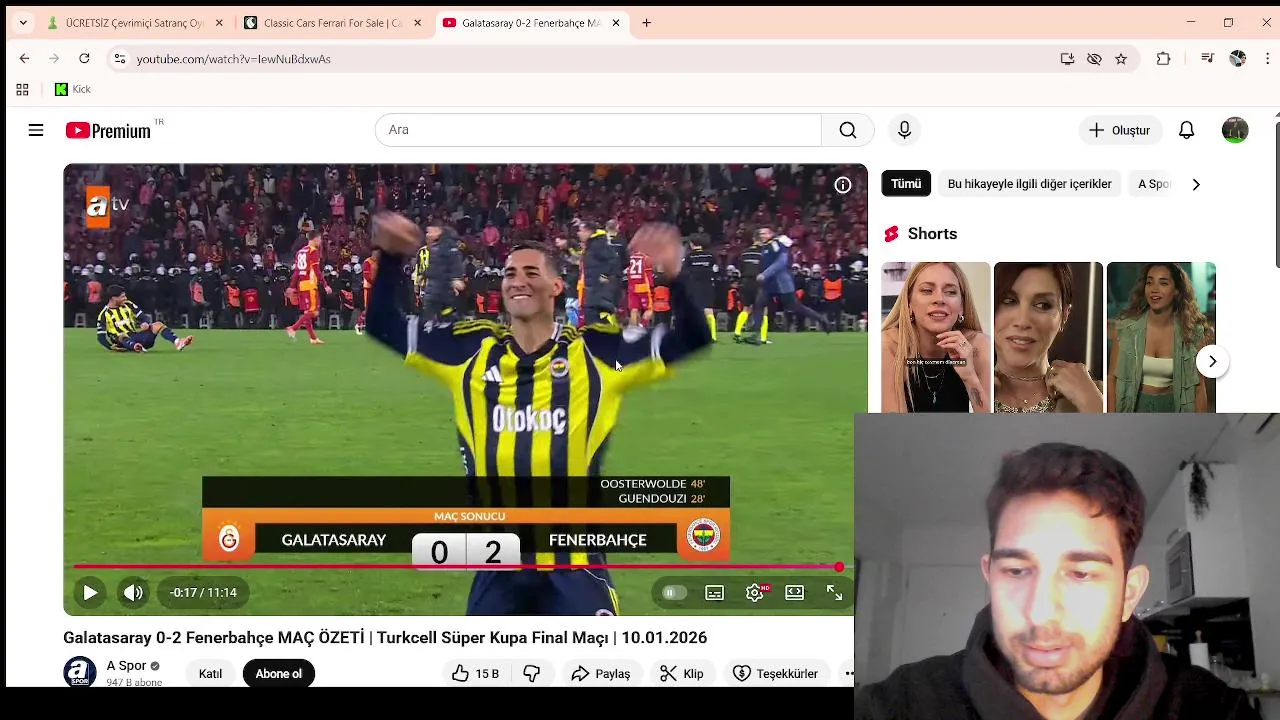The height and width of the screenshot is (720, 1280).
Task: Toggle the autoplay switch in the player
Action: pos(673,593)
